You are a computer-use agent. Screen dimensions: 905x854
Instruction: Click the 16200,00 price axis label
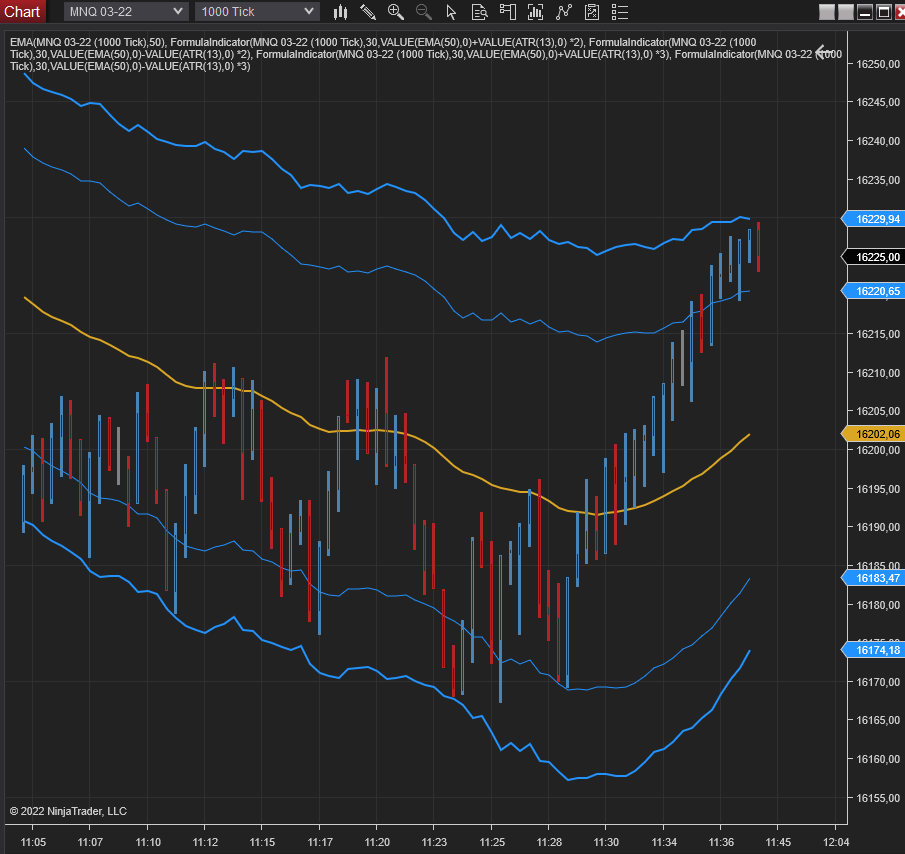[878, 450]
